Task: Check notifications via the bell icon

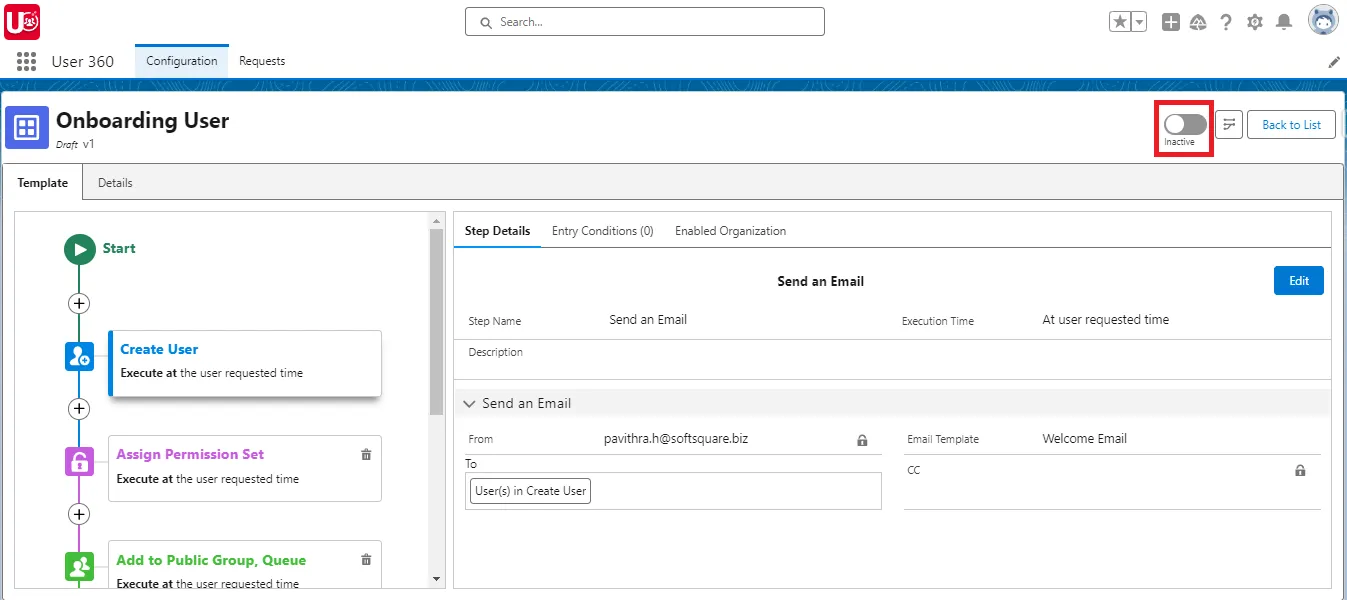Action: coord(1284,21)
